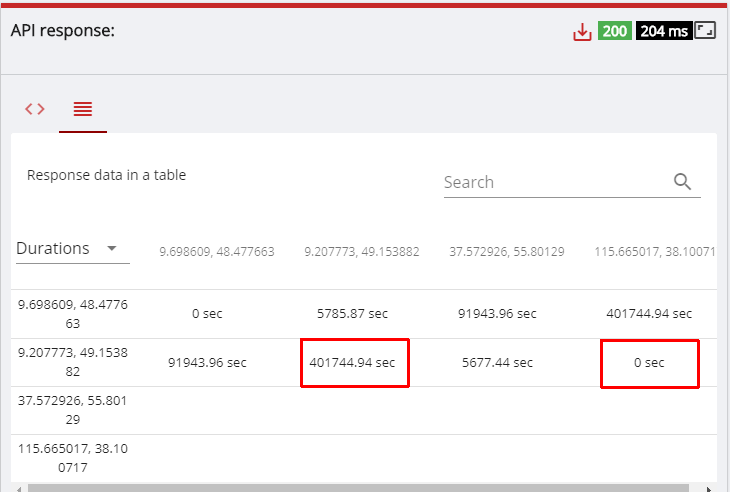Open the Durations dropdown
This screenshot has height=492, width=730.
73,249
